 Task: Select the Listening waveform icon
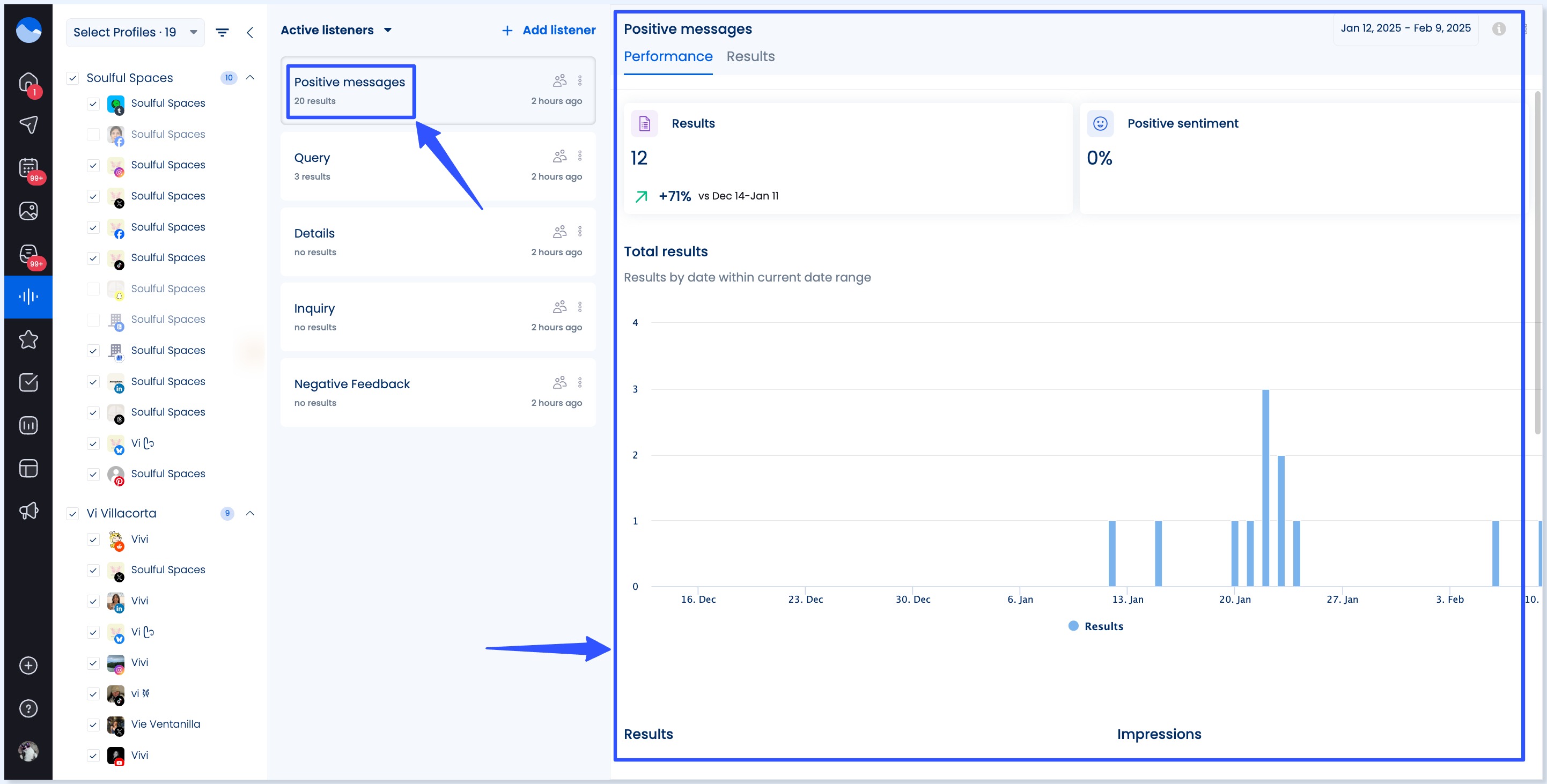[28, 296]
